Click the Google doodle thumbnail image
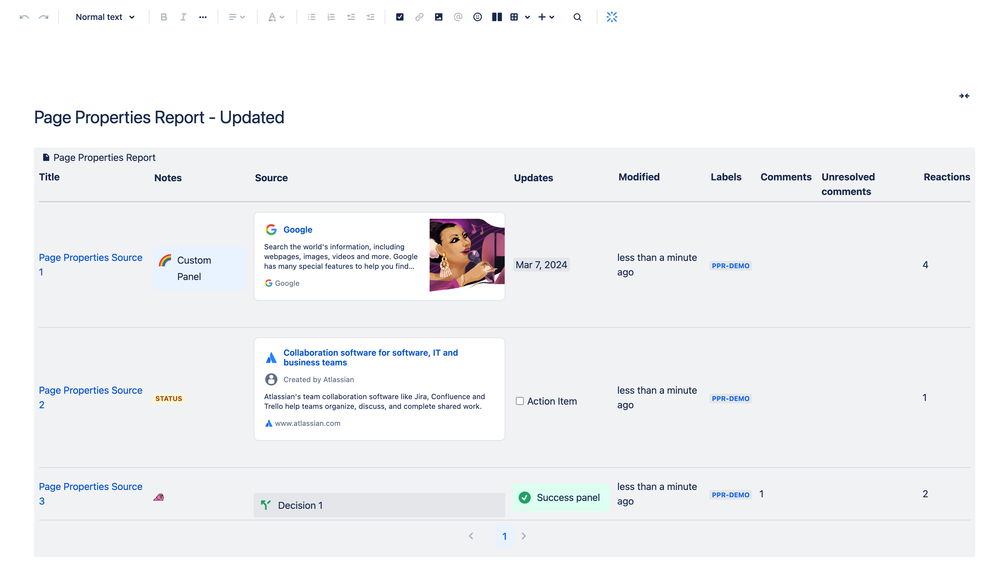999x571 pixels. point(466,255)
